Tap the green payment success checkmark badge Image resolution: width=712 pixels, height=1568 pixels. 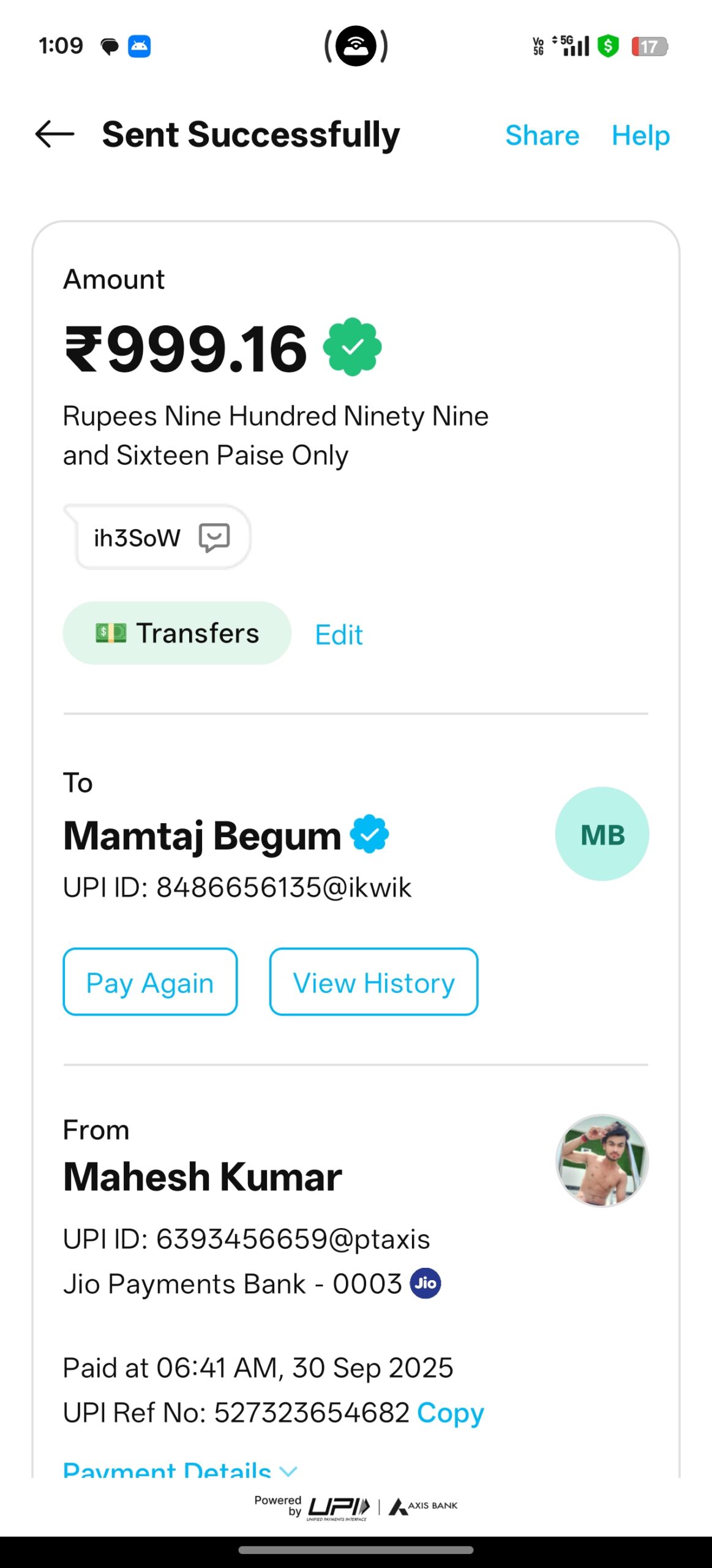[352, 347]
